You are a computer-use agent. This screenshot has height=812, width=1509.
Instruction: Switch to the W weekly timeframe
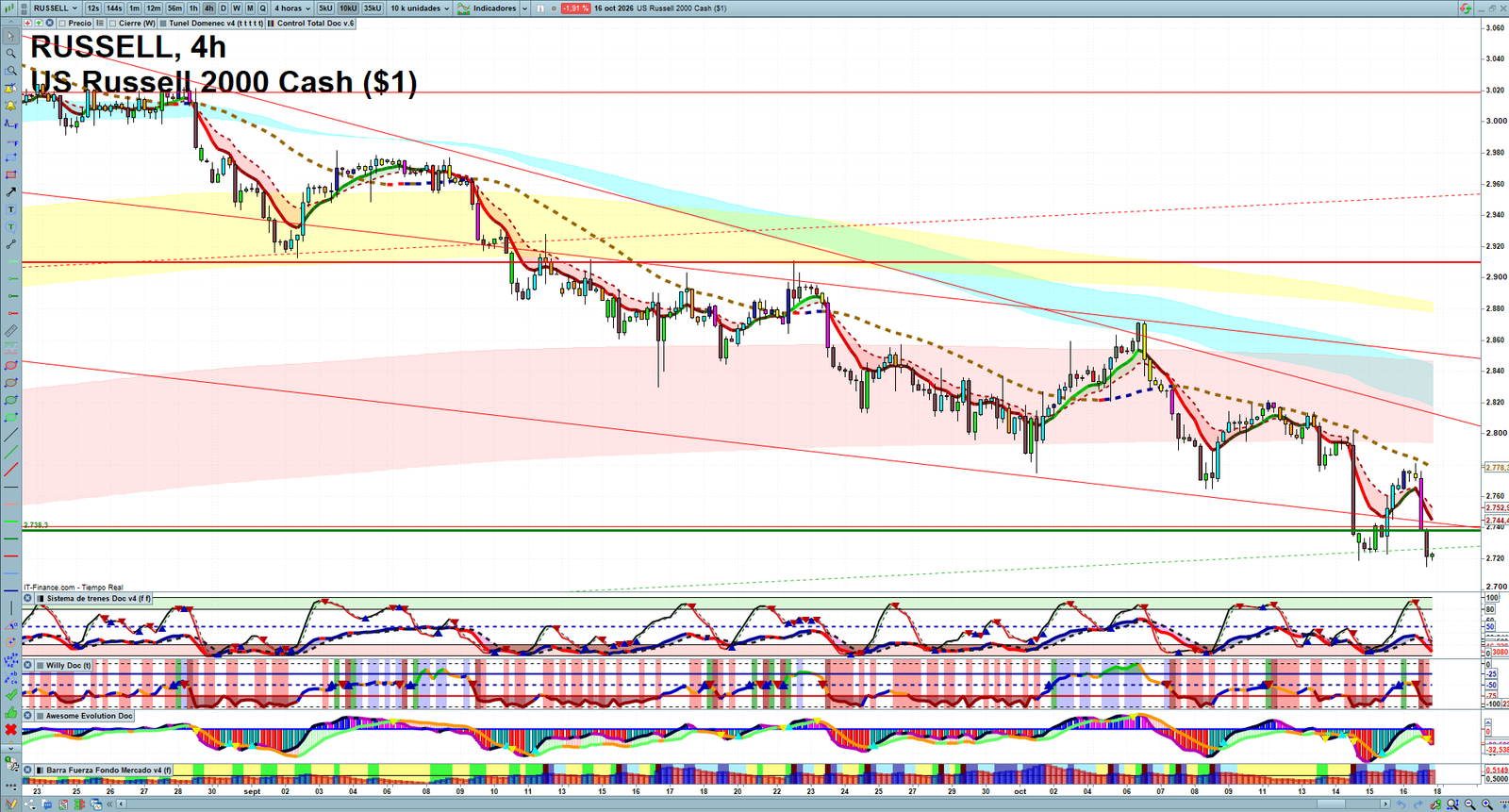click(x=237, y=8)
